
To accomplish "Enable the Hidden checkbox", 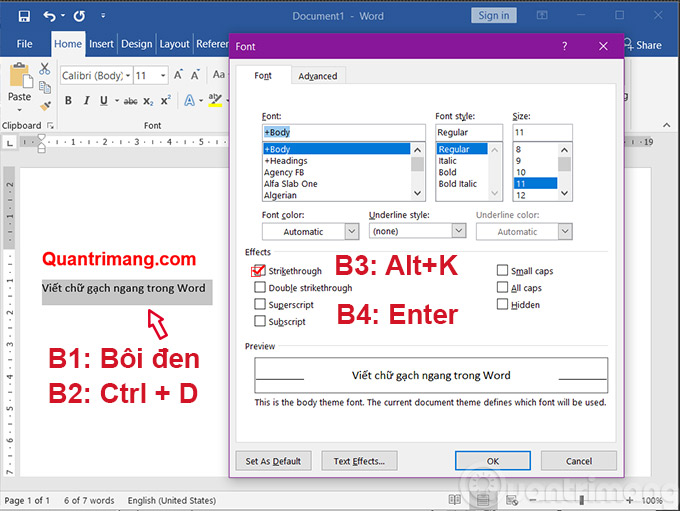I will click(502, 304).
